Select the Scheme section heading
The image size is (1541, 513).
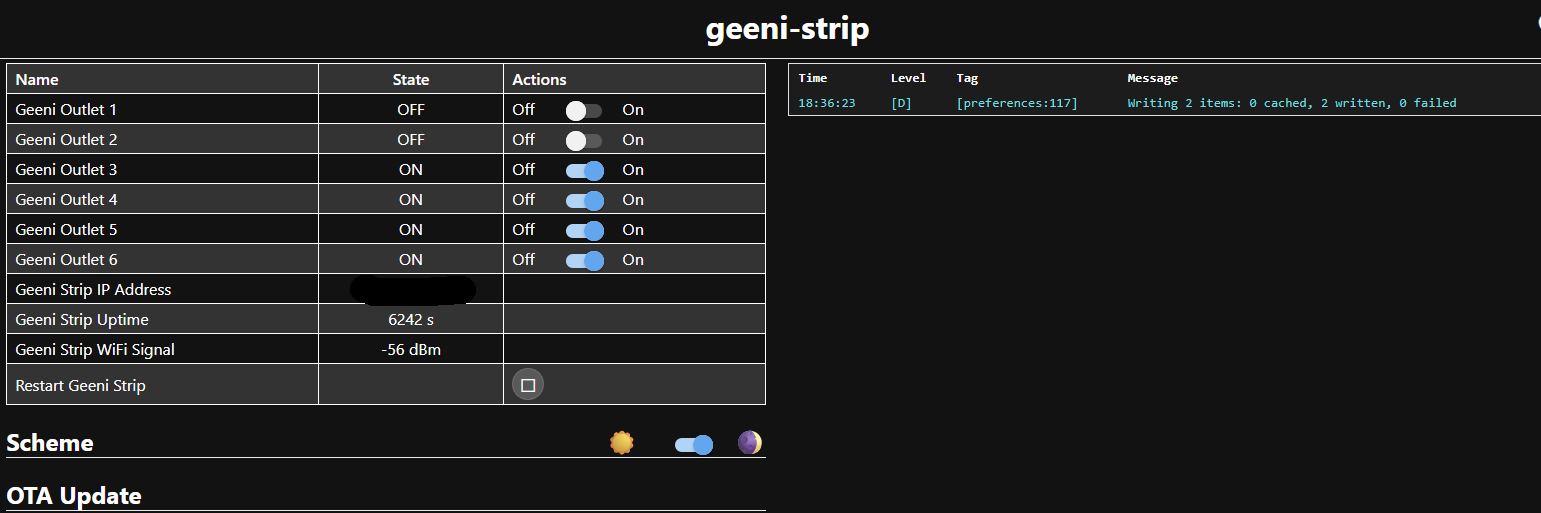(x=50, y=443)
